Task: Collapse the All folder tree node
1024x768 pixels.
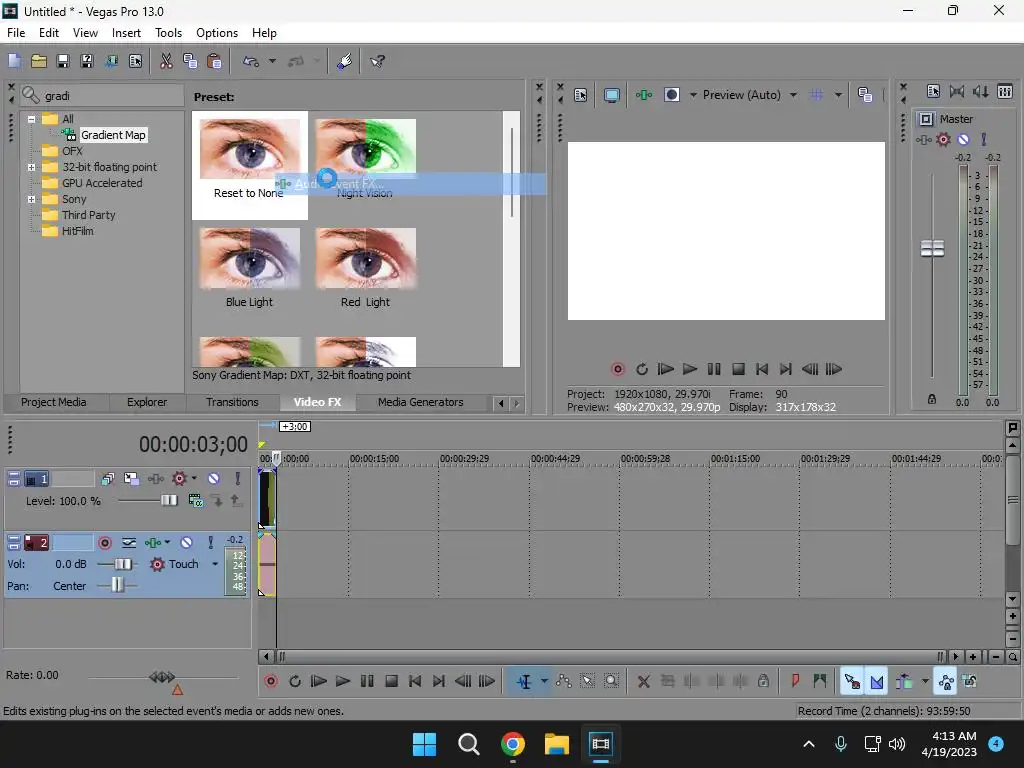Action: [x=31, y=119]
